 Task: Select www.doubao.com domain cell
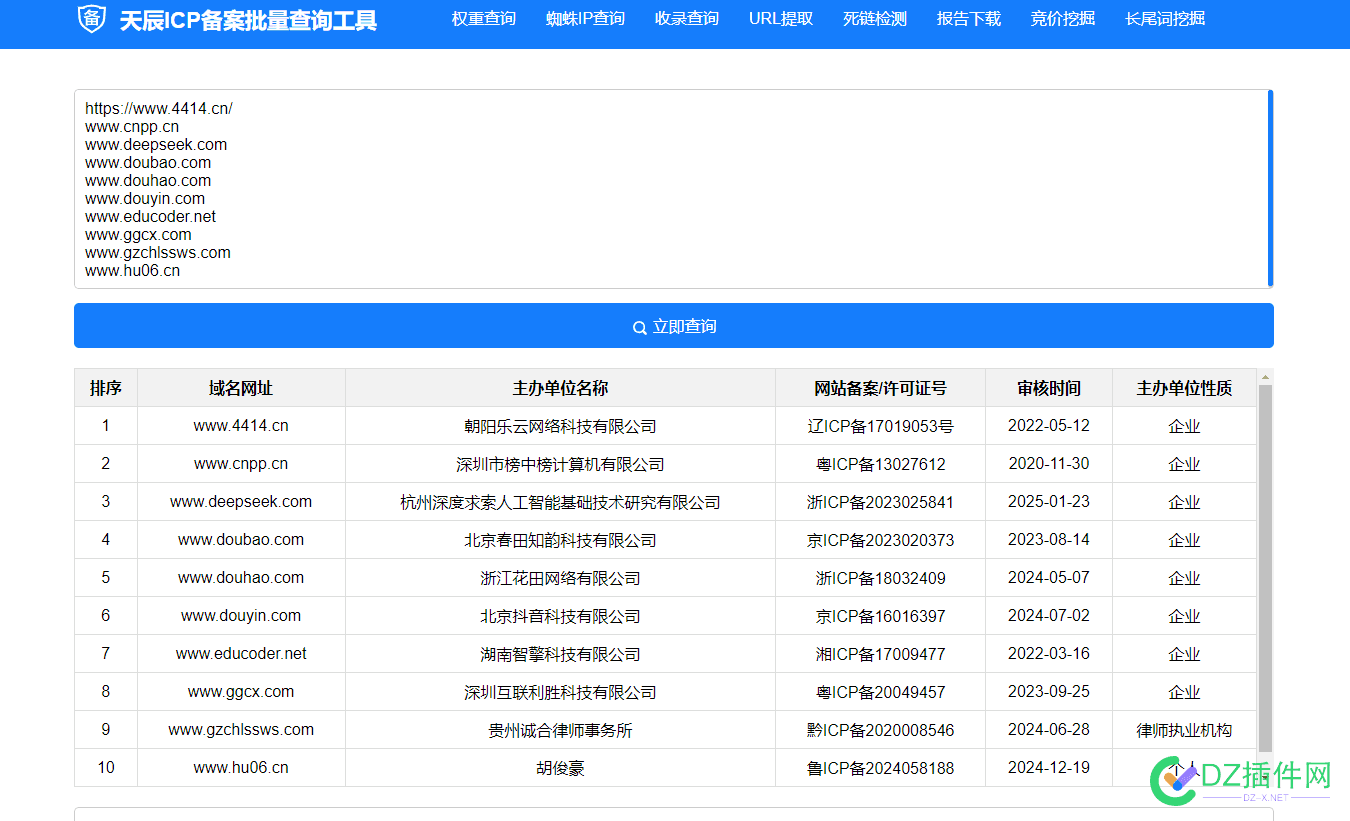click(241, 540)
